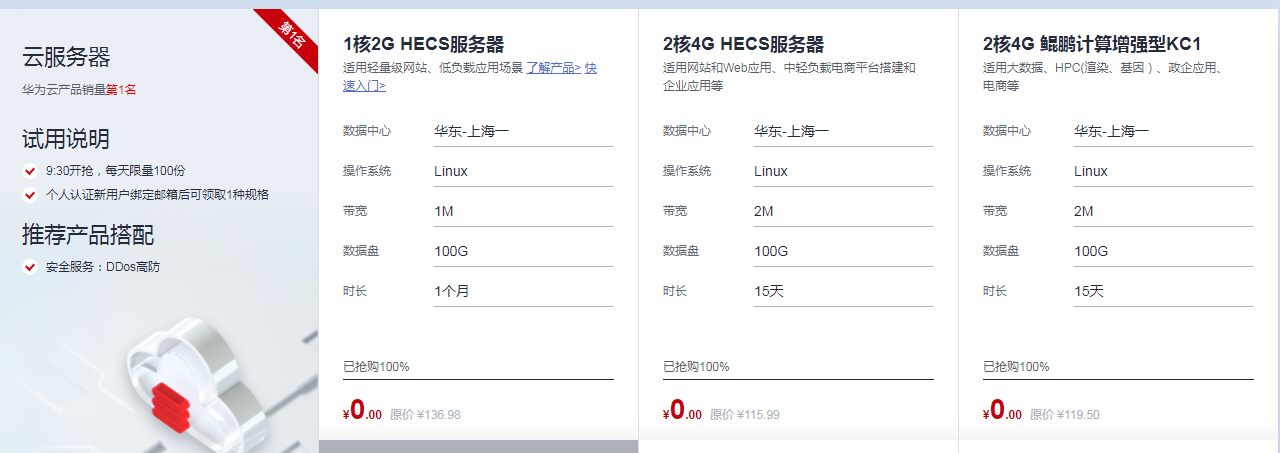The width and height of the screenshot is (1280, 453).
Task: Click 100G data disk in 1核2G card
Action: coord(451,251)
